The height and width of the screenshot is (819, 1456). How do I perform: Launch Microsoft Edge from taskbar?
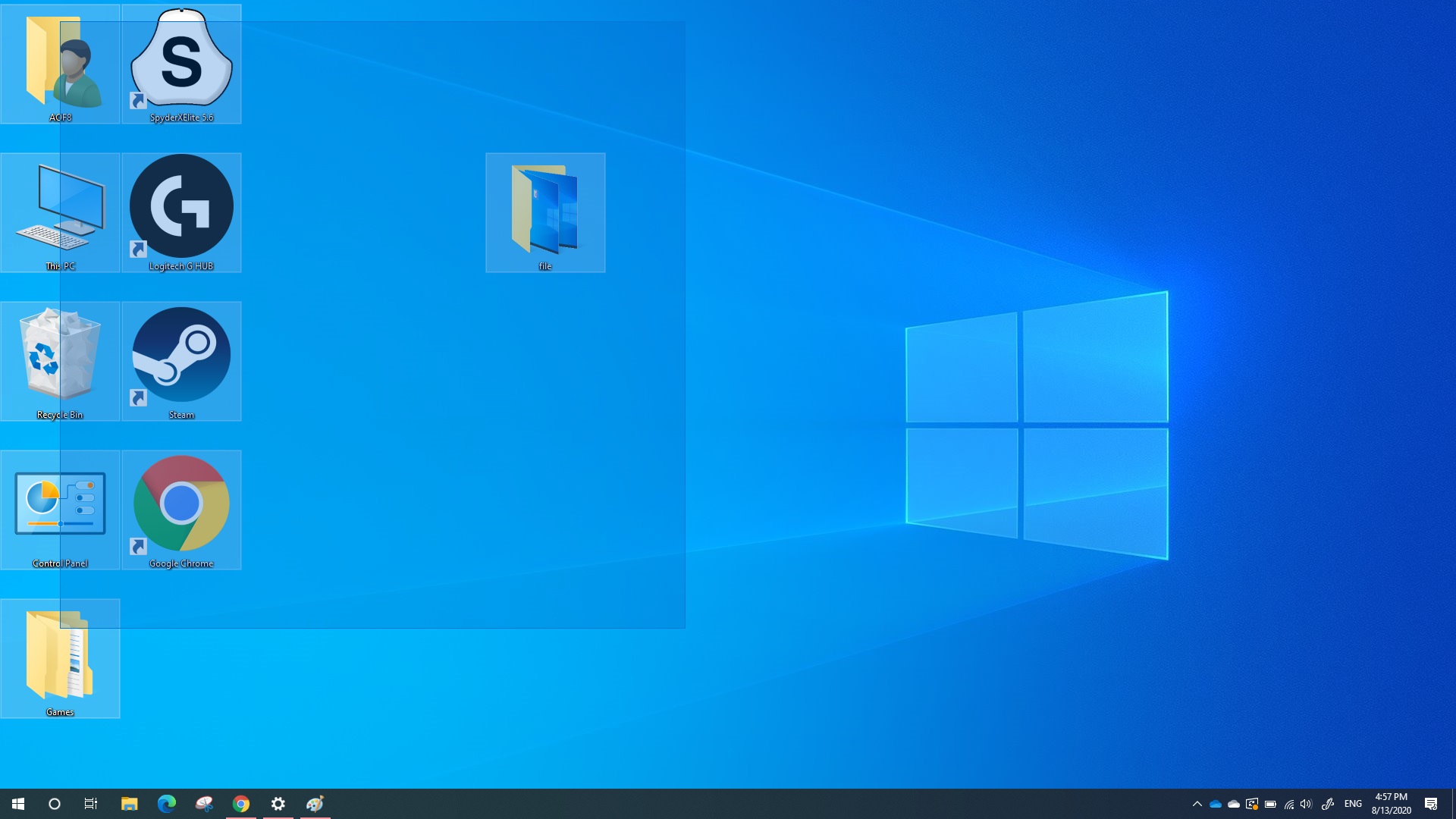pos(167,804)
